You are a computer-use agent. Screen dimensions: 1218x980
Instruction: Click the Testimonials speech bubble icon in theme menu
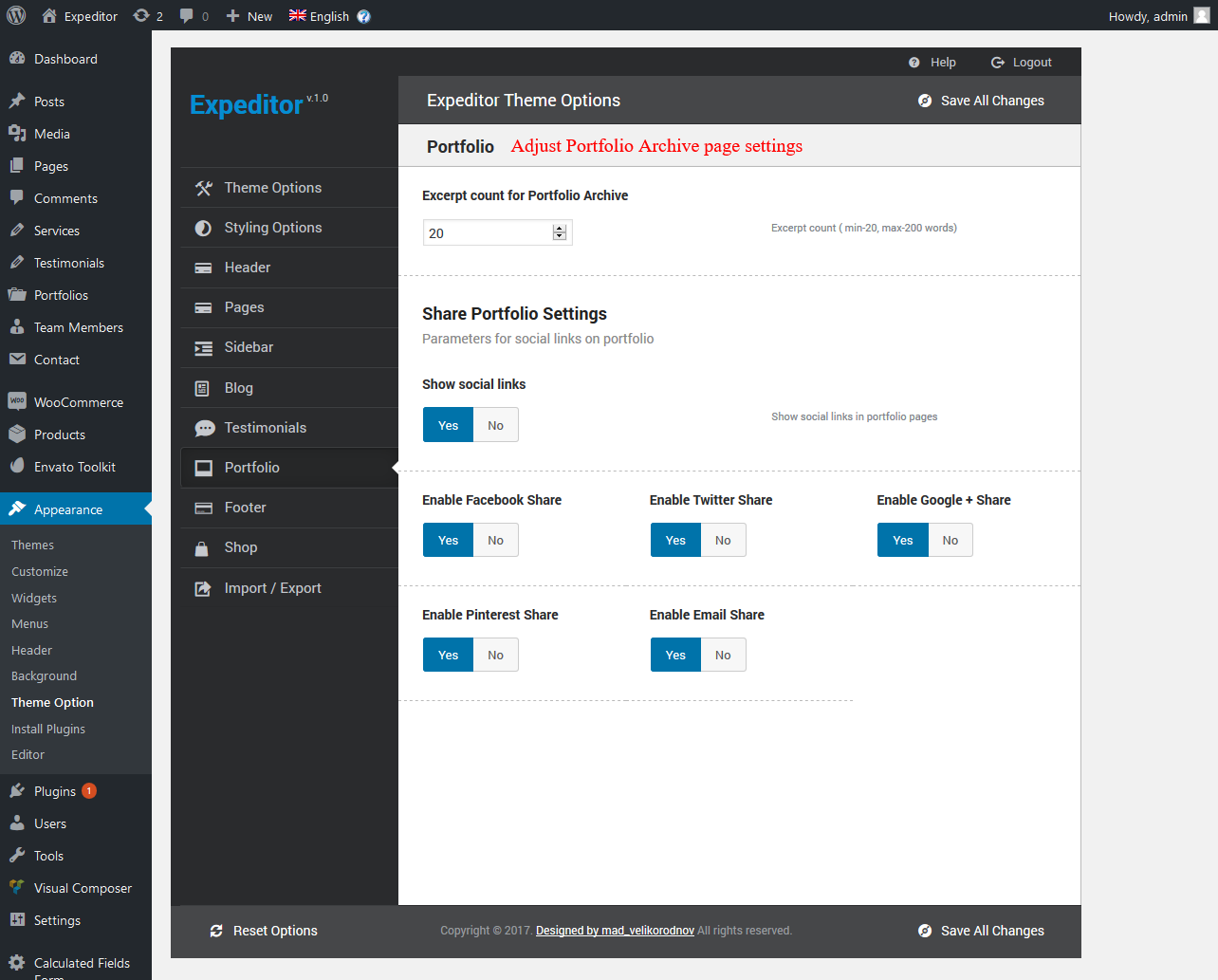click(x=204, y=428)
